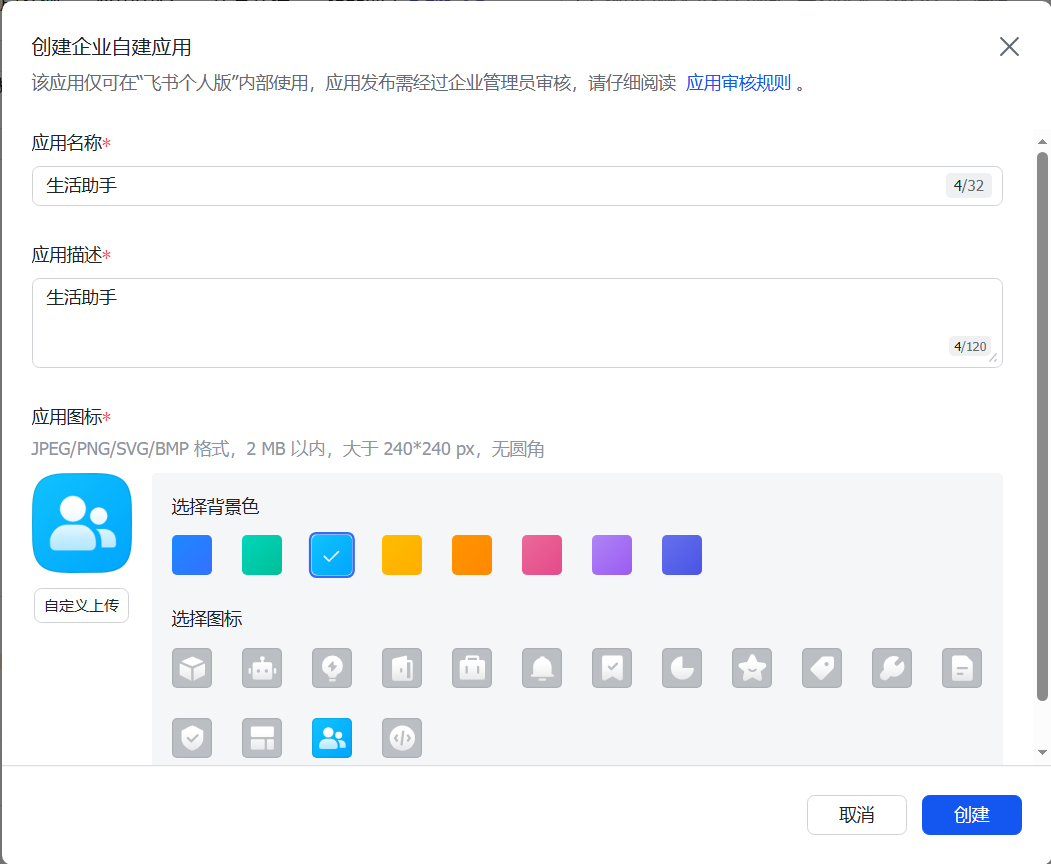This screenshot has height=864, width=1051.
Task: Choose the code brackets icon
Action: tap(402, 738)
